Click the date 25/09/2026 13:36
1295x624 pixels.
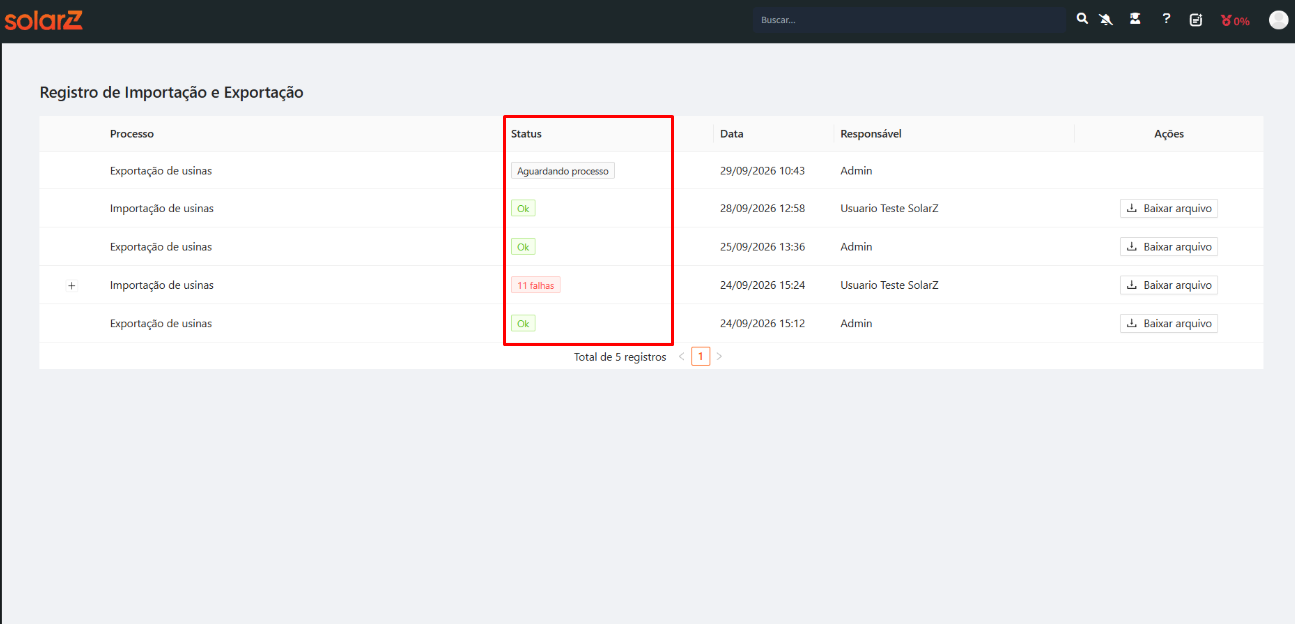(x=762, y=247)
